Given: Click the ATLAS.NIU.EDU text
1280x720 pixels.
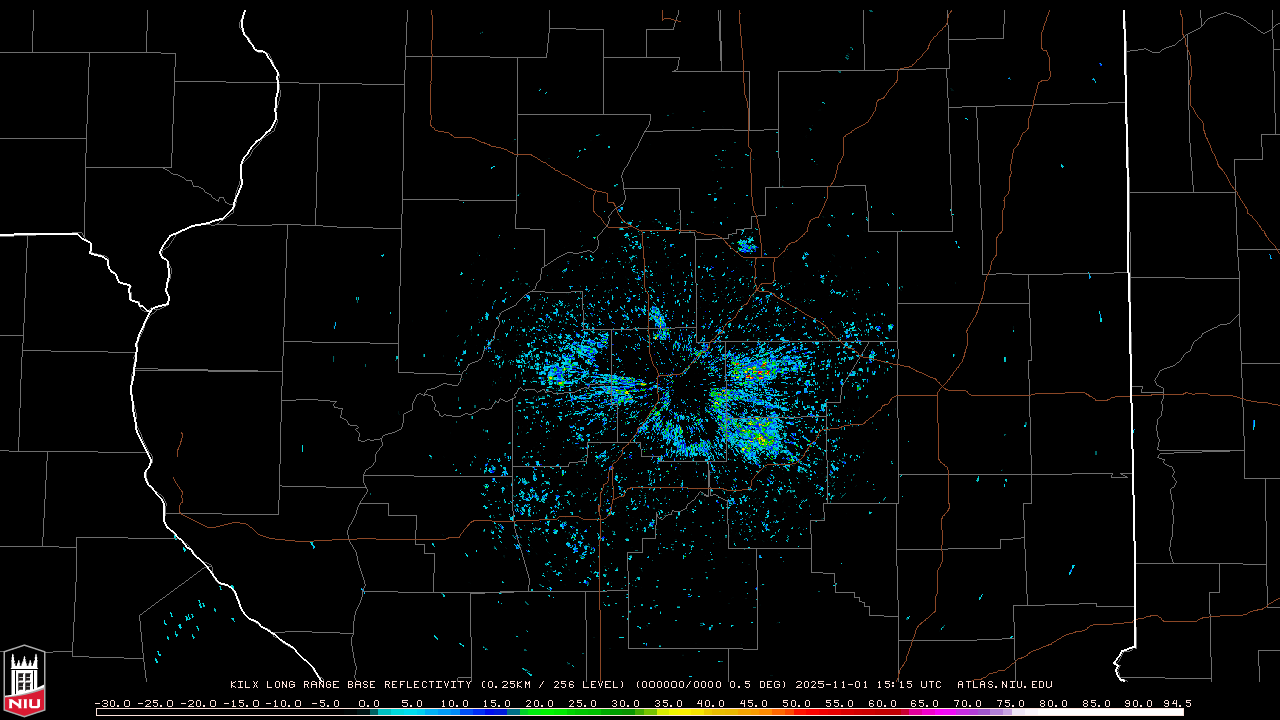Looking at the screenshot, I should [1005, 685].
